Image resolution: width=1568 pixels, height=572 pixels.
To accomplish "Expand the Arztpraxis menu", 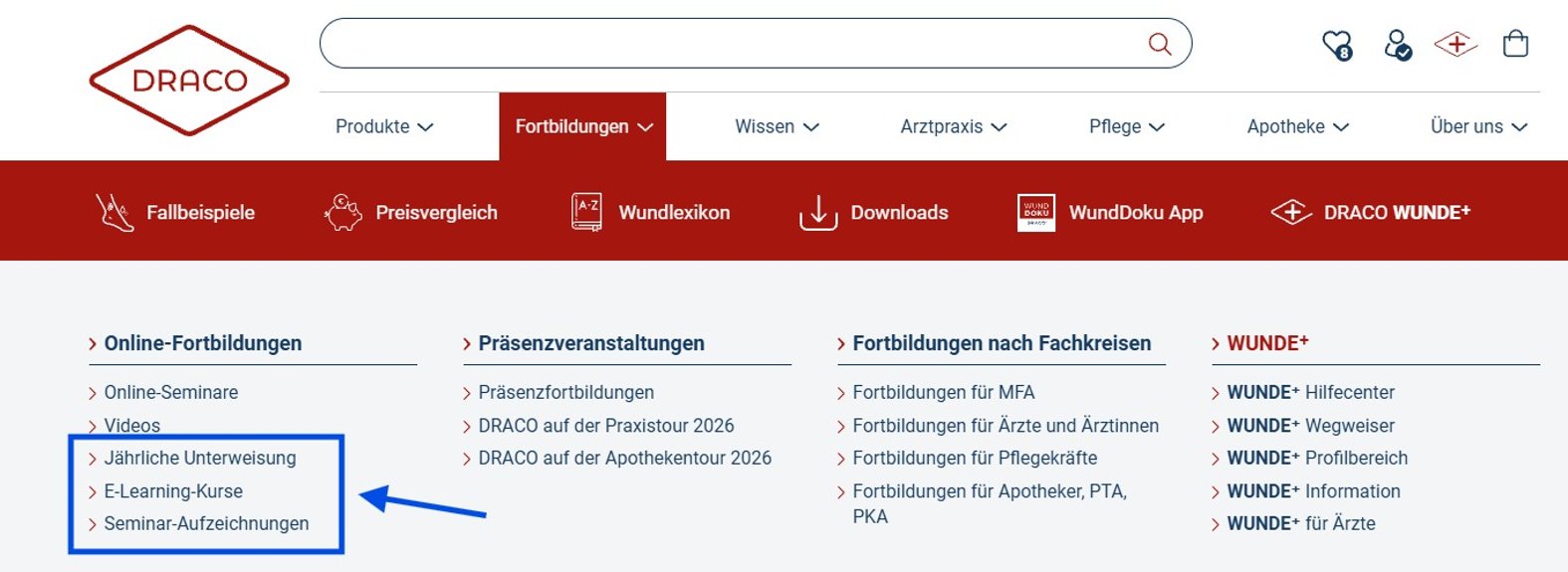I will (x=954, y=126).
